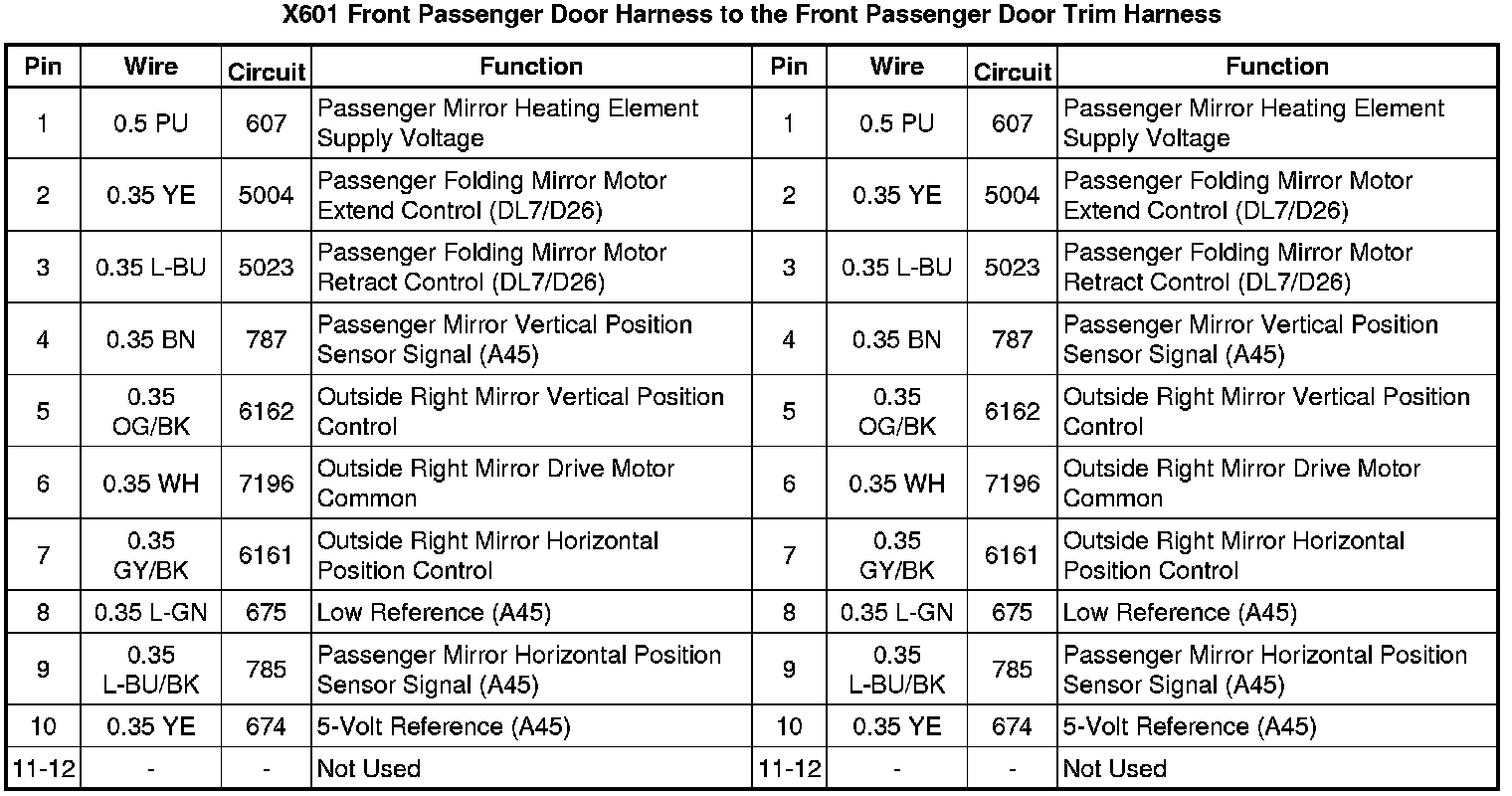Image resolution: width=1512 pixels, height=796 pixels.
Task: Select Low Reference (A45) in right table
Action: pyautogui.click(x=1180, y=612)
